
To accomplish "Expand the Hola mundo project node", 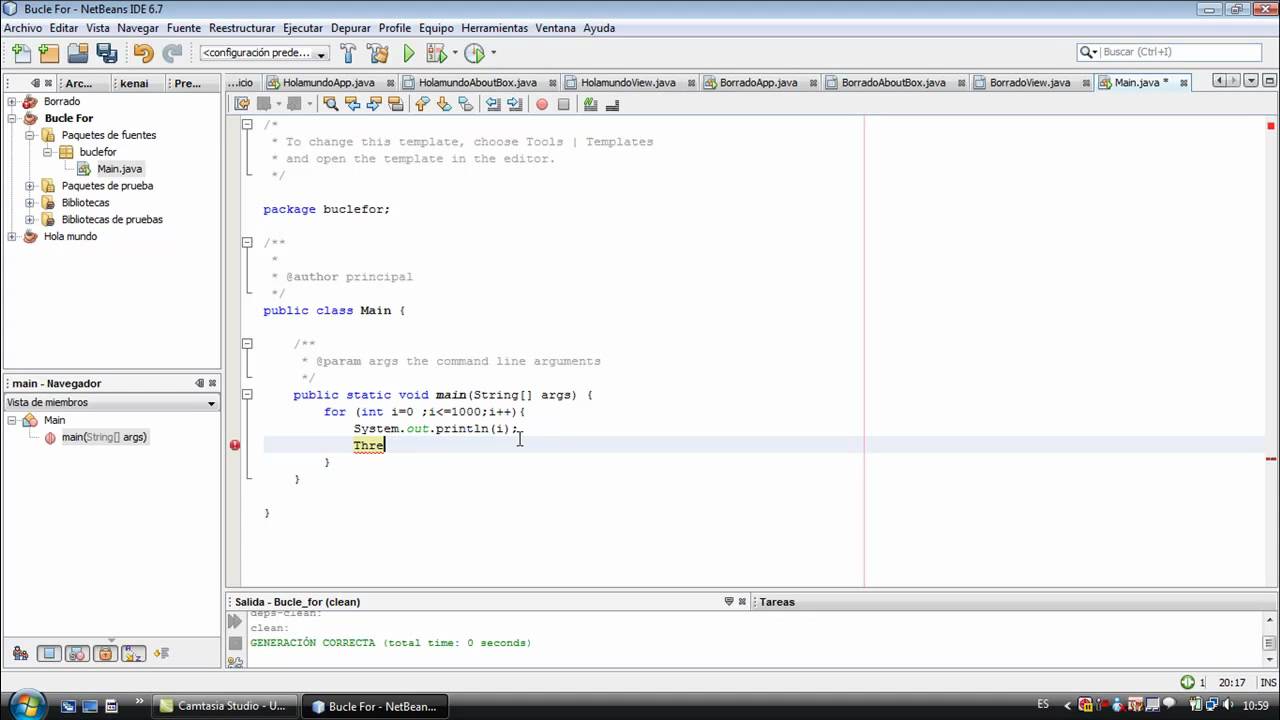I will point(12,236).
